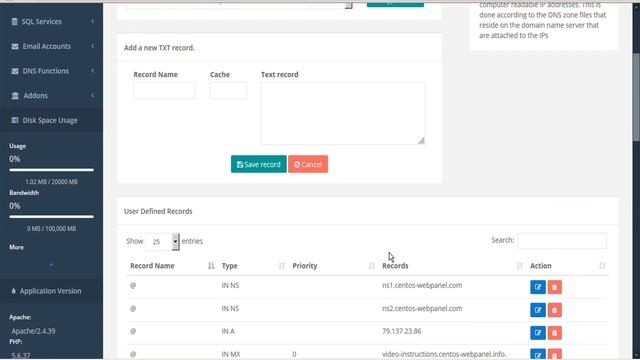Click the Bandwidth progress bar
The image size is (640, 360).
click(x=51, y=217)
